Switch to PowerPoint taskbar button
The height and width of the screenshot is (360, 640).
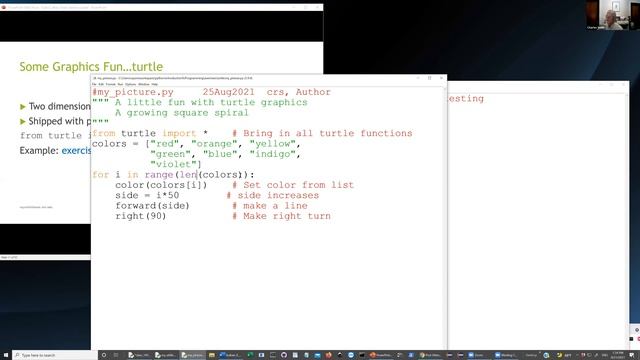point(381,355)
